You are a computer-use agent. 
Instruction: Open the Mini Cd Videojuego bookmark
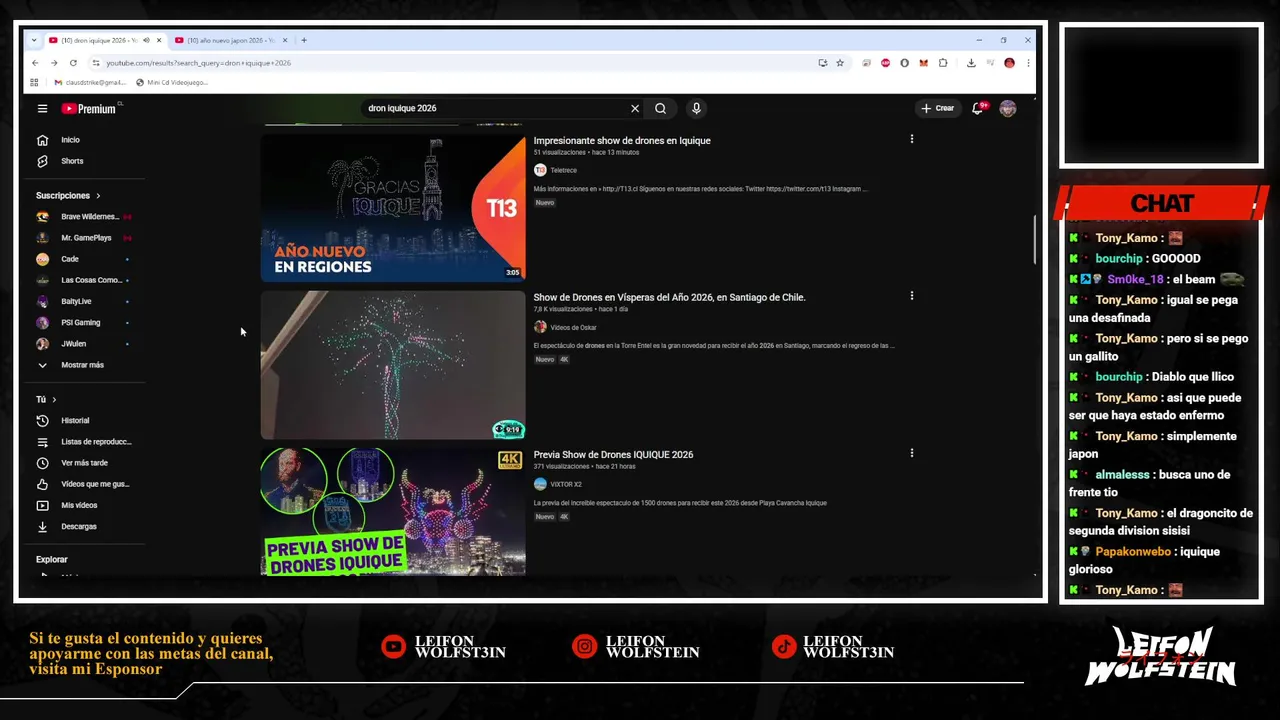click(172, 83)
